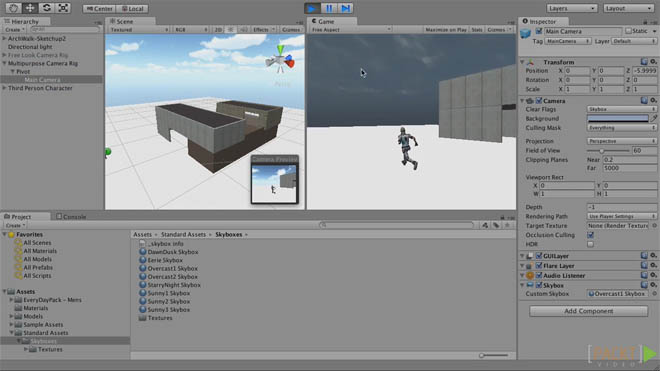The width and height of the screenshot is (660, 371).
Task: Open the Layers dropdown
Action: pyautogui.click(x=572, y=8)
